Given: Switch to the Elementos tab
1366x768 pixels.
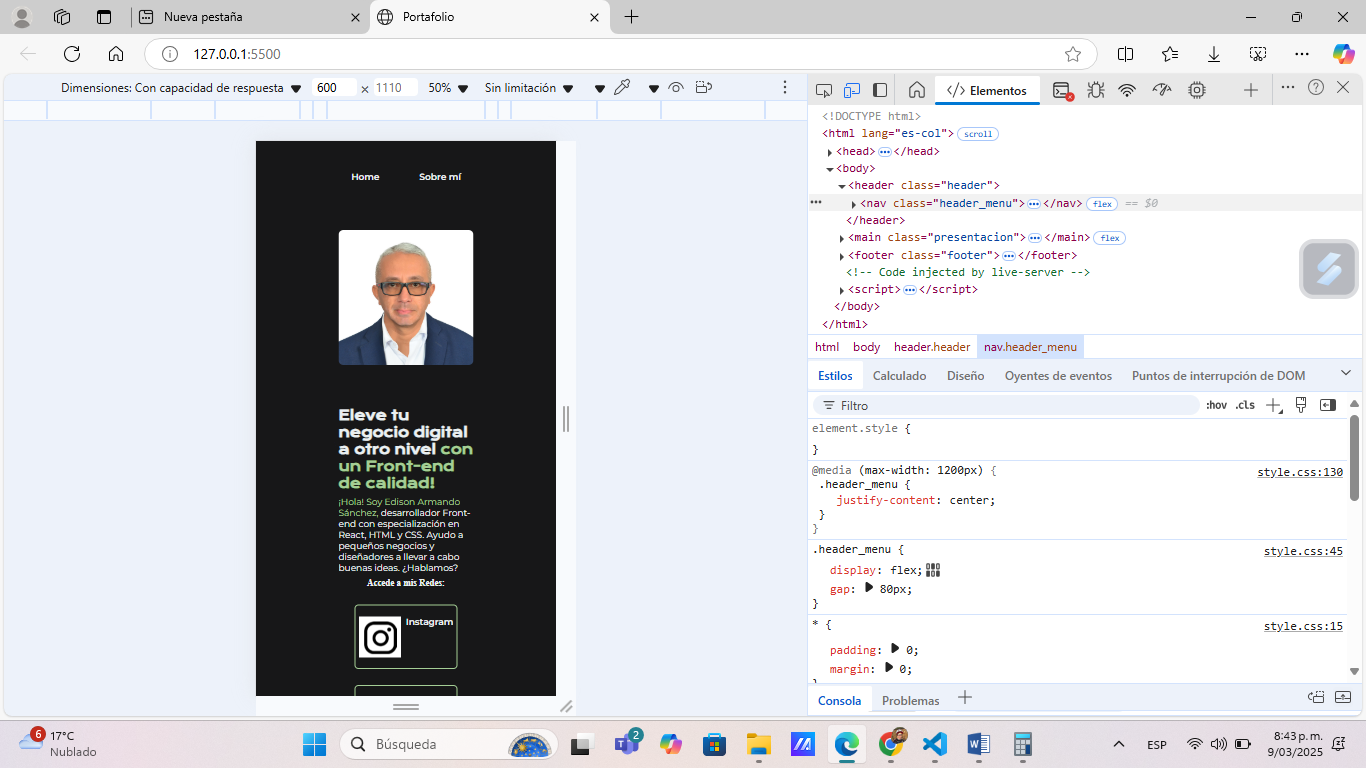Looking at the screenshot, I should click(x=987, y=90).
